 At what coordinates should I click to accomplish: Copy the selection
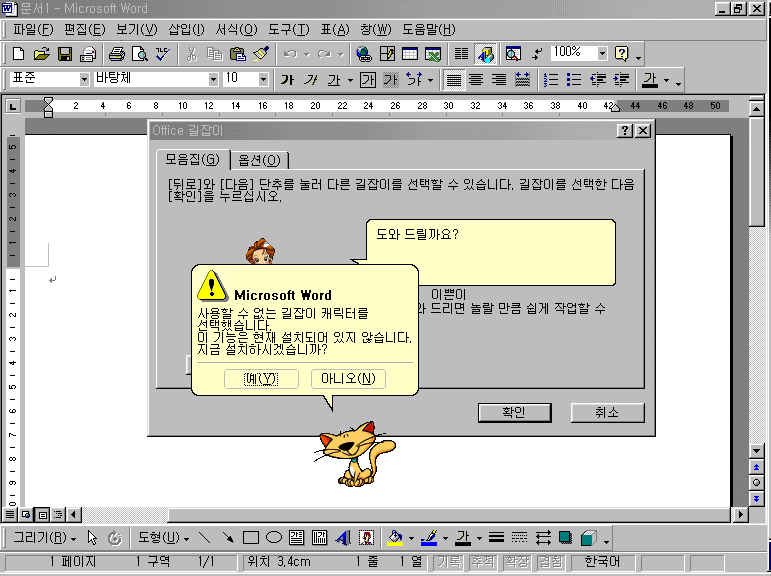[x=215, y=54]
